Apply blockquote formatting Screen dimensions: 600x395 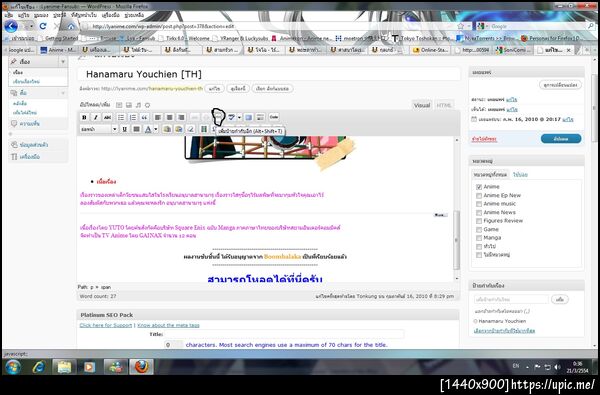pyautogui.click(x=144, y=117)
